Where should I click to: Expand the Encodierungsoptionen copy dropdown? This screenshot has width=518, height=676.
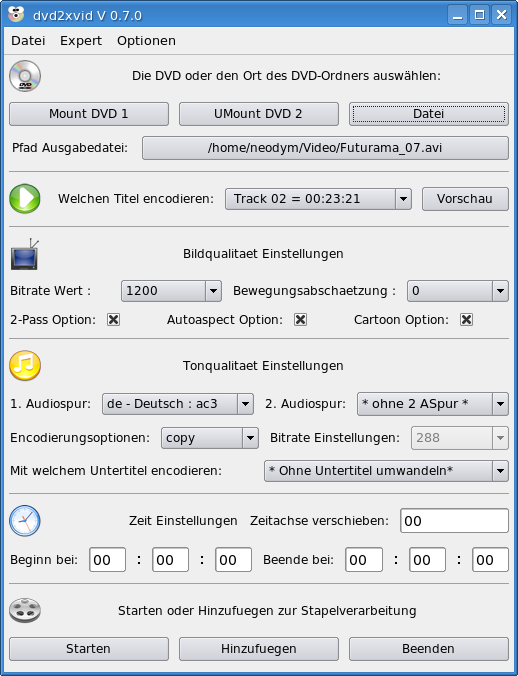[210, 438]
